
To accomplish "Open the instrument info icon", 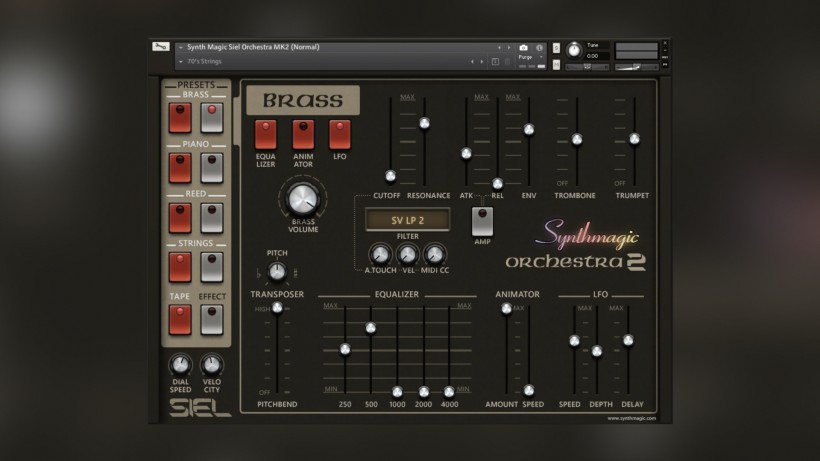I will click(540, 47).
